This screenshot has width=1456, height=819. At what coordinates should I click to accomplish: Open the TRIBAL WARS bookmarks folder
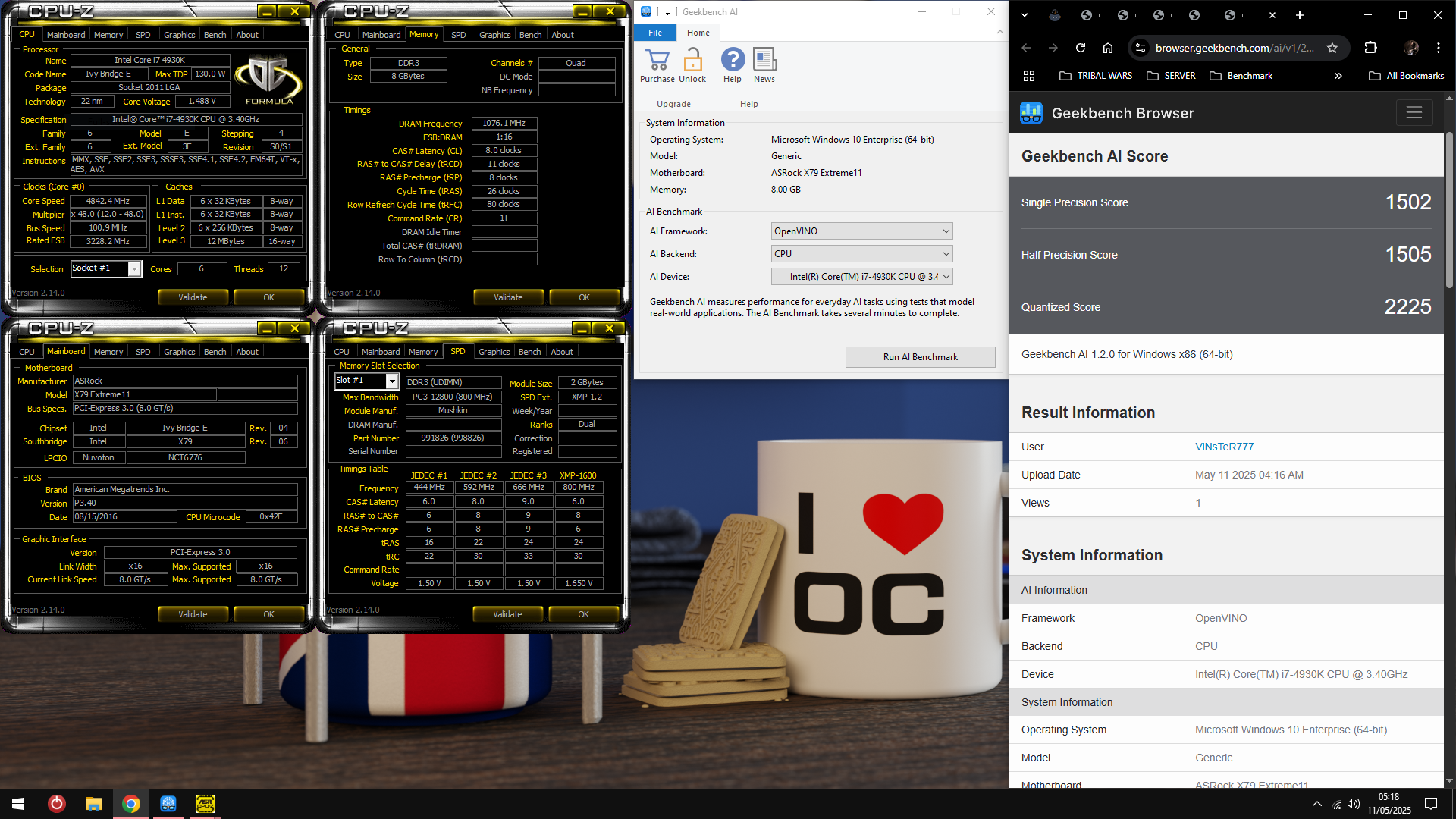[1096, 76]
